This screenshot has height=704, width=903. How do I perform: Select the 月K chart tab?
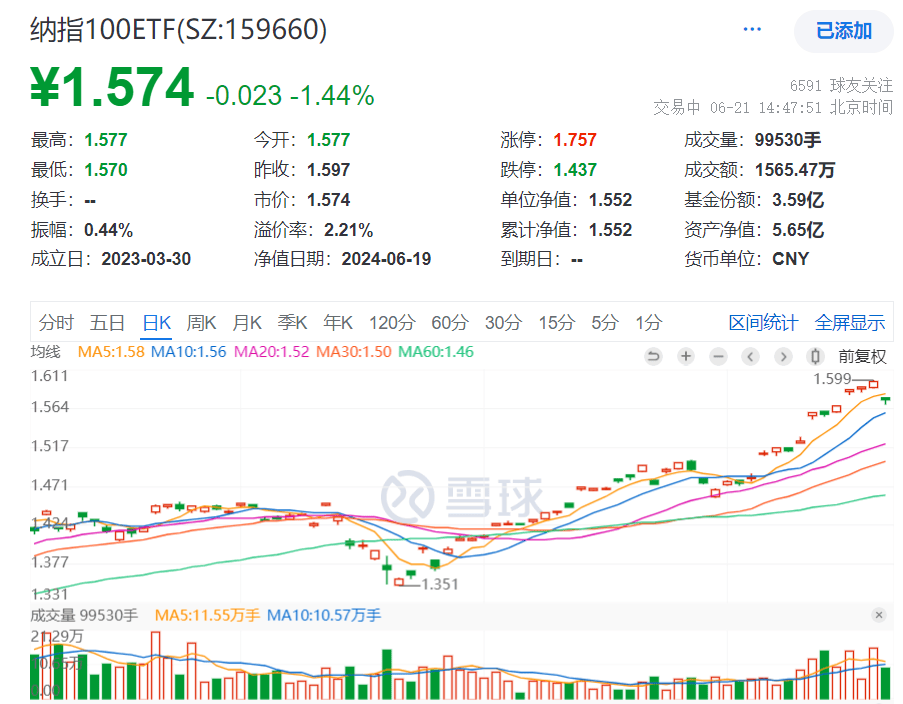247,323
